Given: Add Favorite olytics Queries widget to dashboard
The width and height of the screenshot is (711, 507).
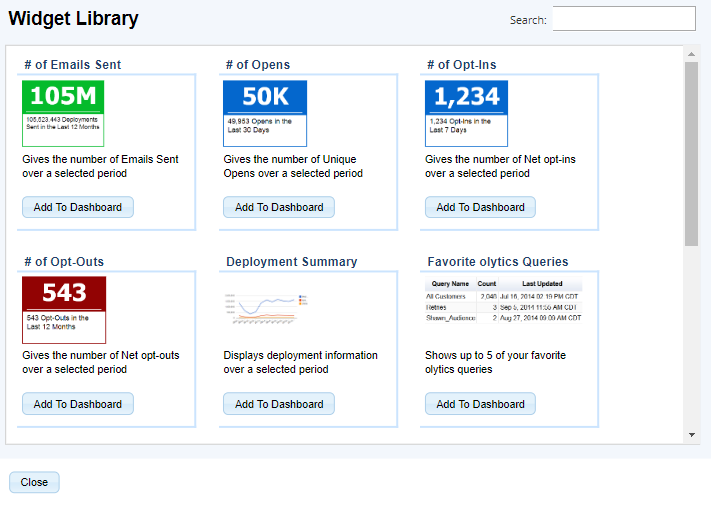Looking at the screenshot, I should pos(480,404).
